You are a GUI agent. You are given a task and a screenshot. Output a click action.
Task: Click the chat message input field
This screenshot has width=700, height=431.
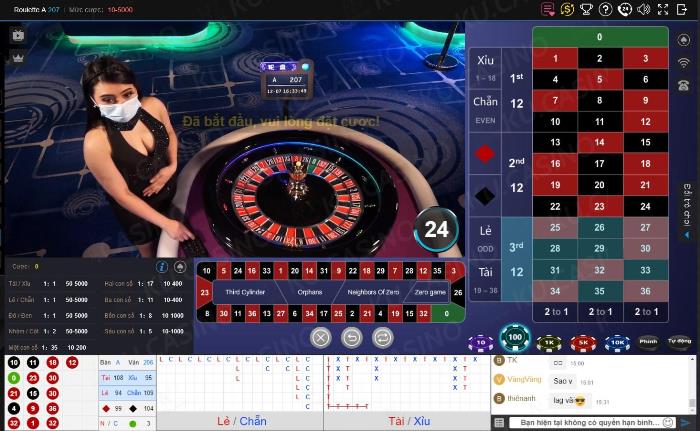point(589,423)
